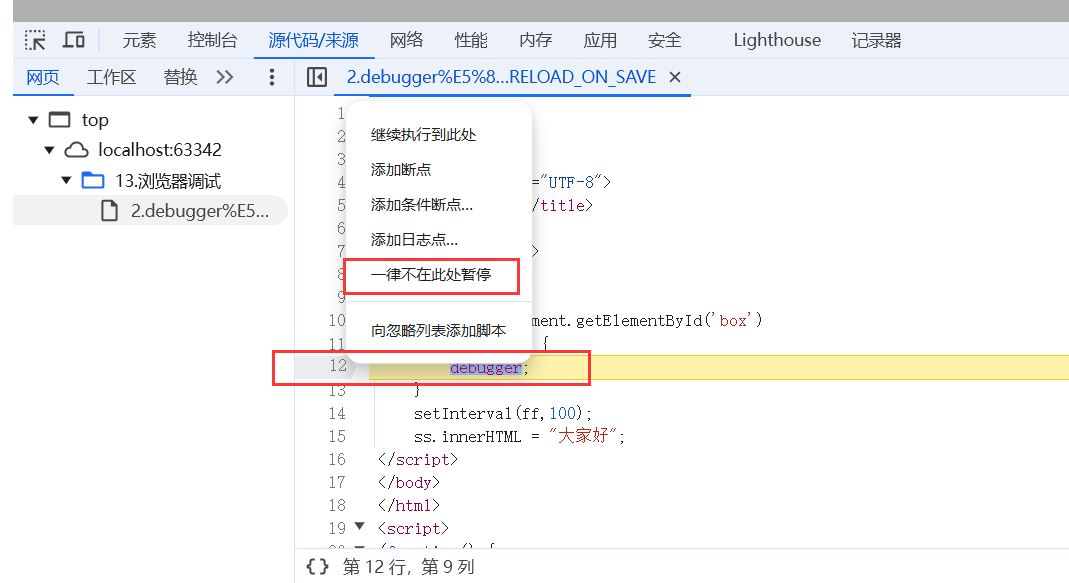Select the 替换 sidebar tab

coord(181,77)
